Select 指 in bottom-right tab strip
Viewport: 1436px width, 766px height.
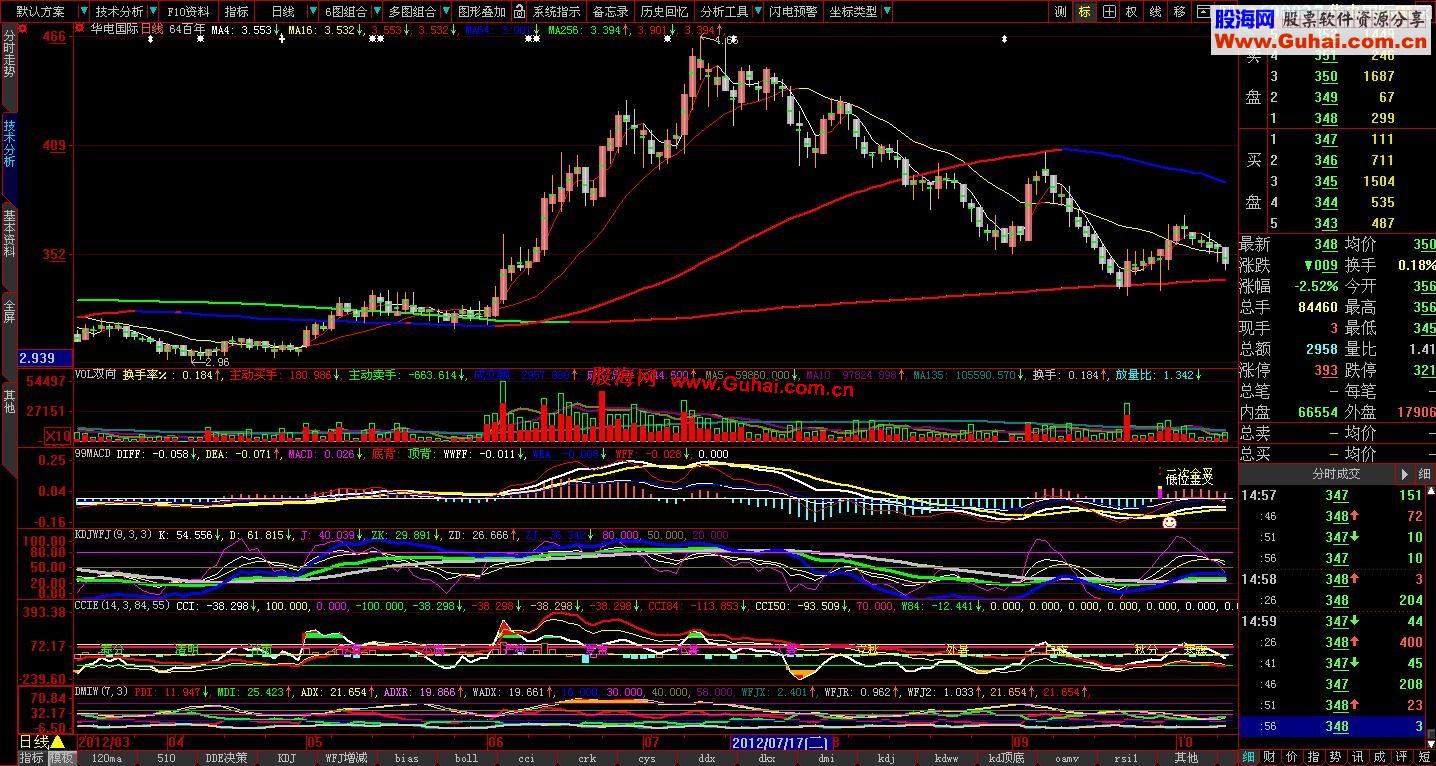[x=1315, y=758]
